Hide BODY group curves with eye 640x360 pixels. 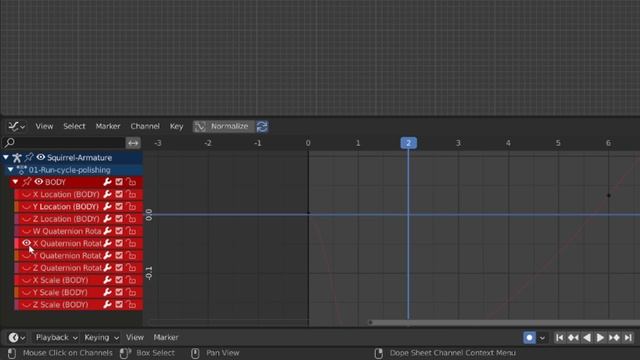pos(39,182)
